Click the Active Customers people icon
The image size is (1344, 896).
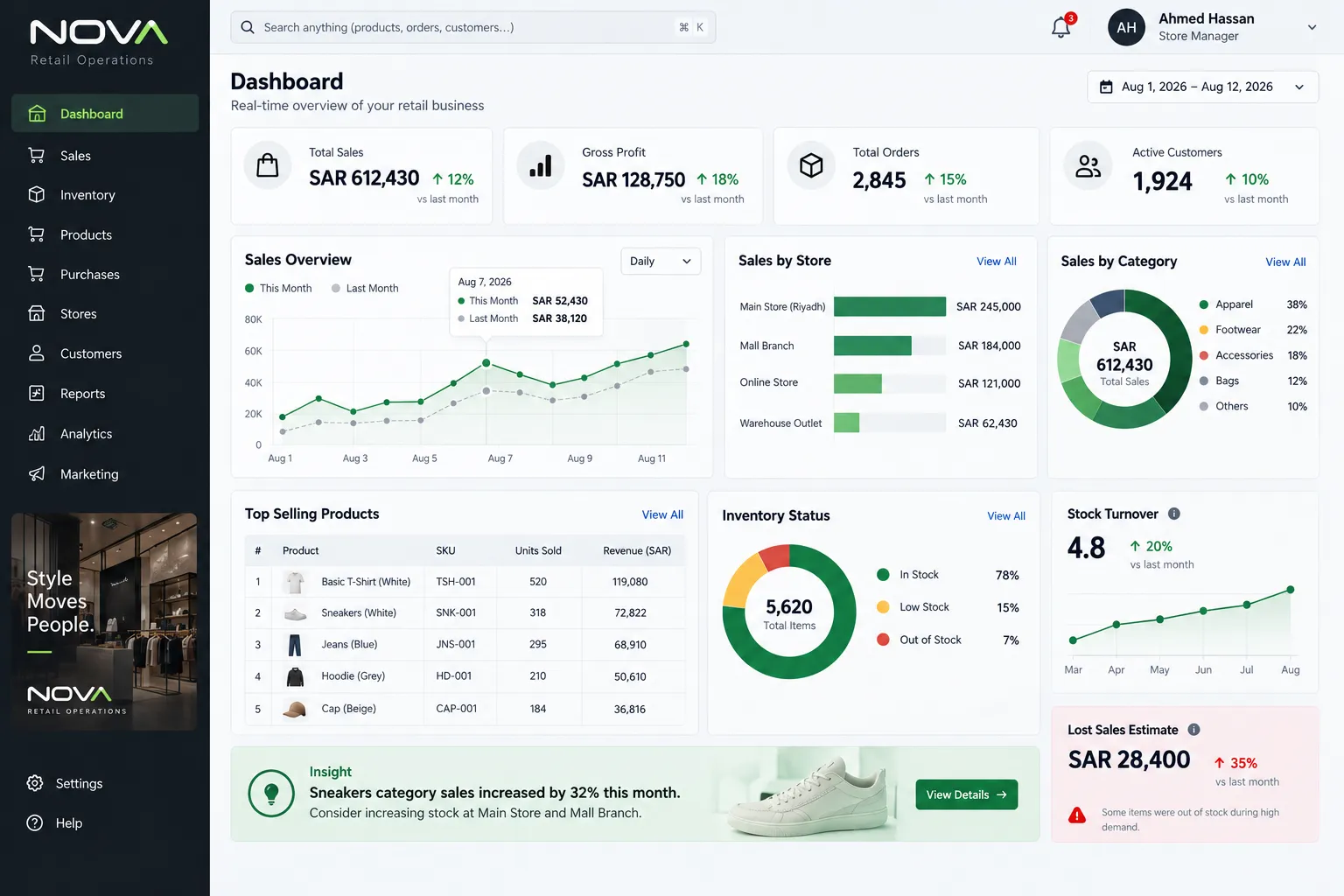coord(1088,165)
